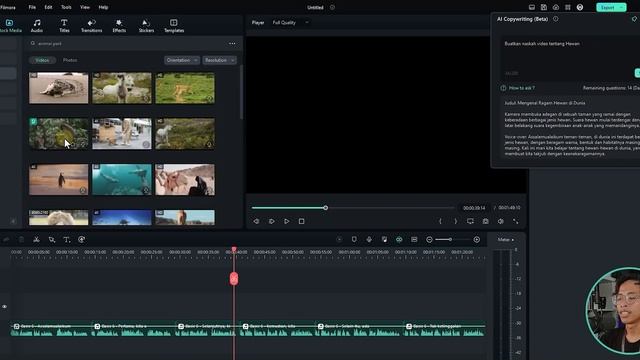The image size is (640, 360).
Task: Open the layout grid icon
Action: [x=568, y=7]
